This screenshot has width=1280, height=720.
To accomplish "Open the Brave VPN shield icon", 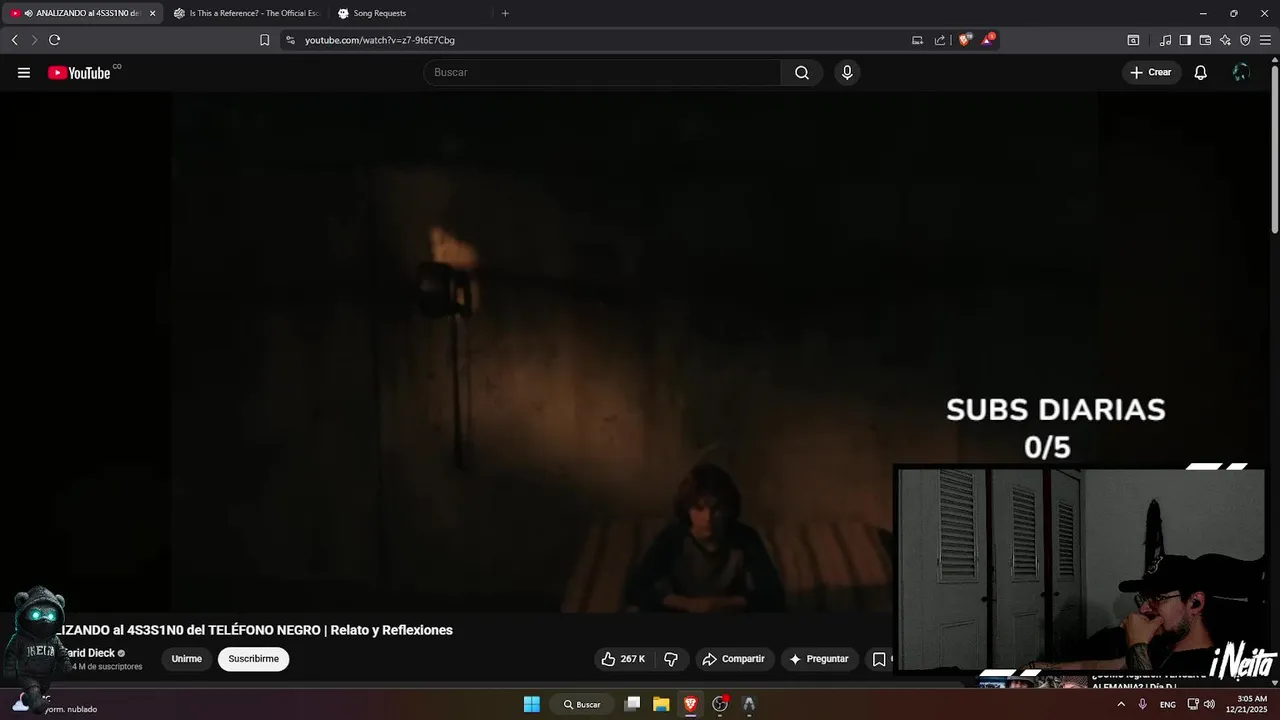I will point(1245,40).
